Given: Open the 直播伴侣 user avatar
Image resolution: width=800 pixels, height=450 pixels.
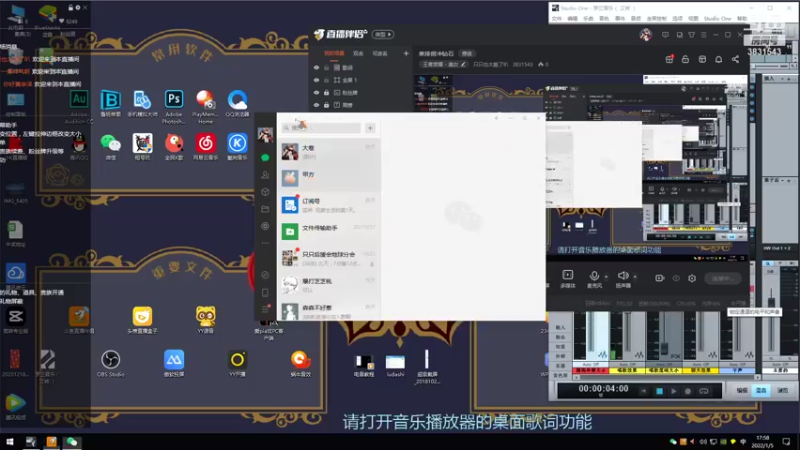Looking at the screenshot, I should pyautogui.click(x=645, y=34).
